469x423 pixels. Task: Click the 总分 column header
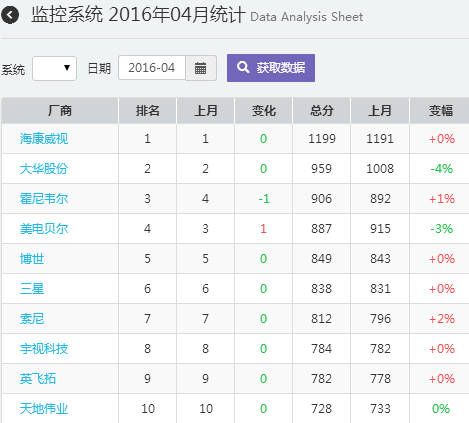click(322, 111)
